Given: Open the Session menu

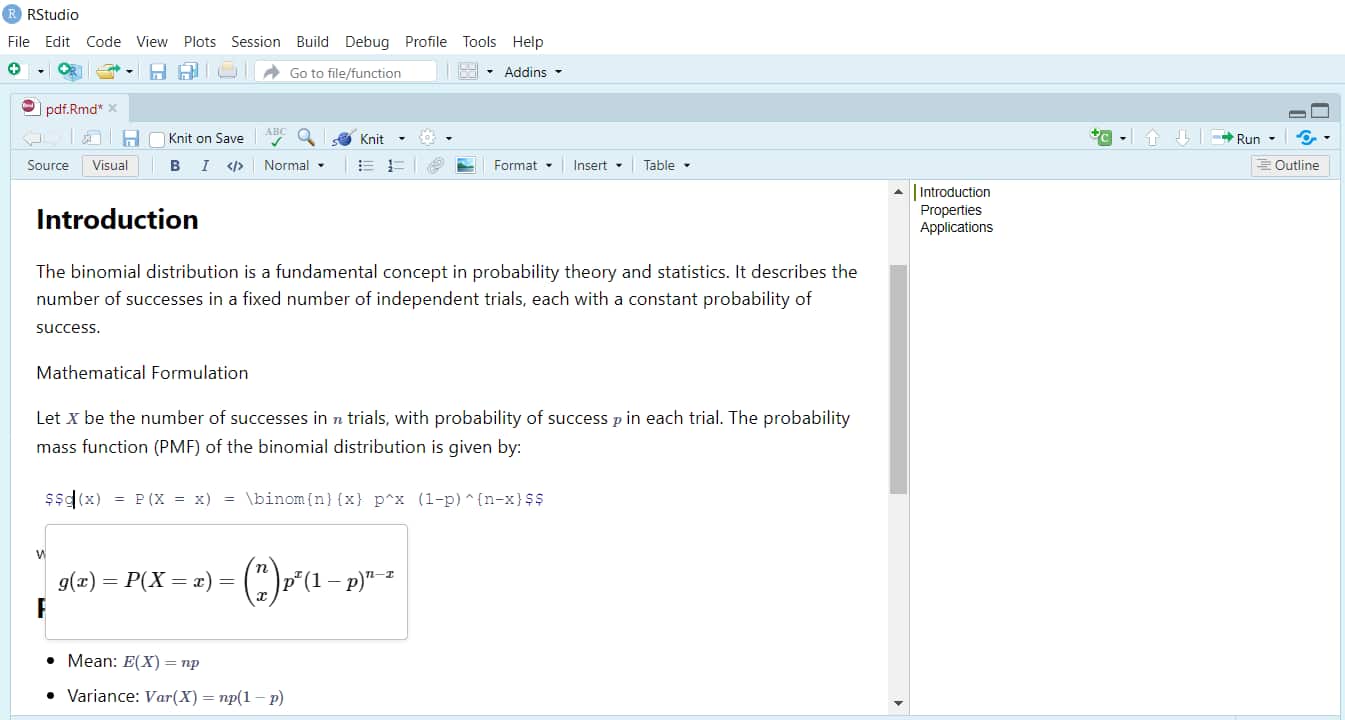Looking at the screenshot, I should click(x=256, y=41).
